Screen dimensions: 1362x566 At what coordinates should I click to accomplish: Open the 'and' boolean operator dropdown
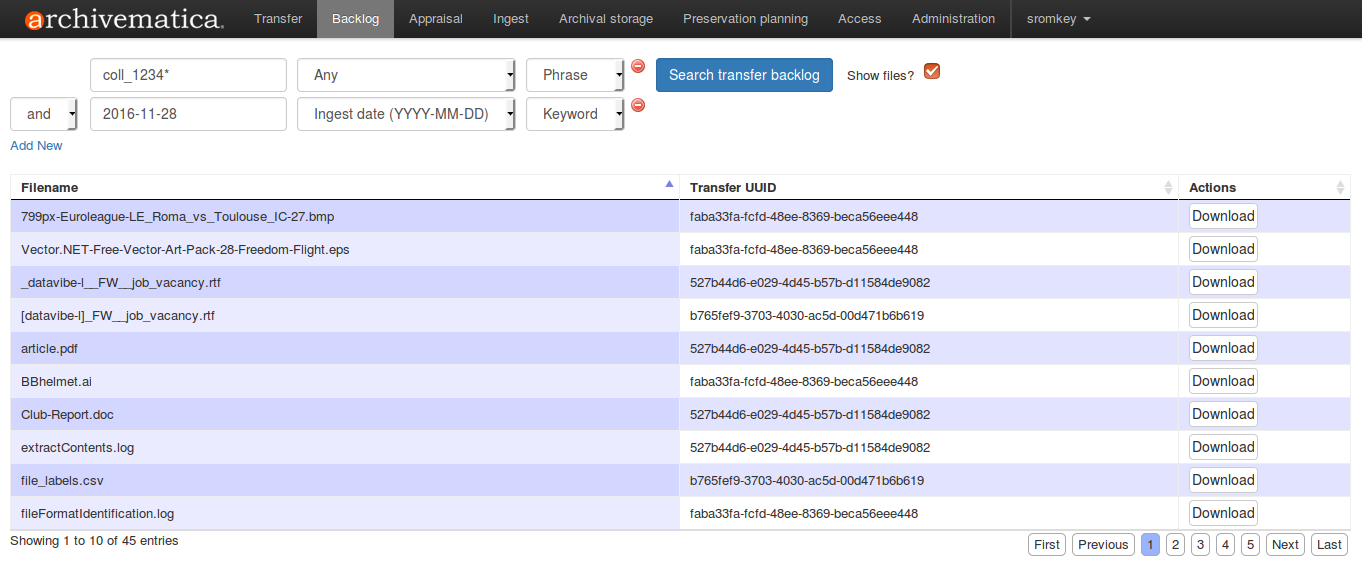point(44,114)
